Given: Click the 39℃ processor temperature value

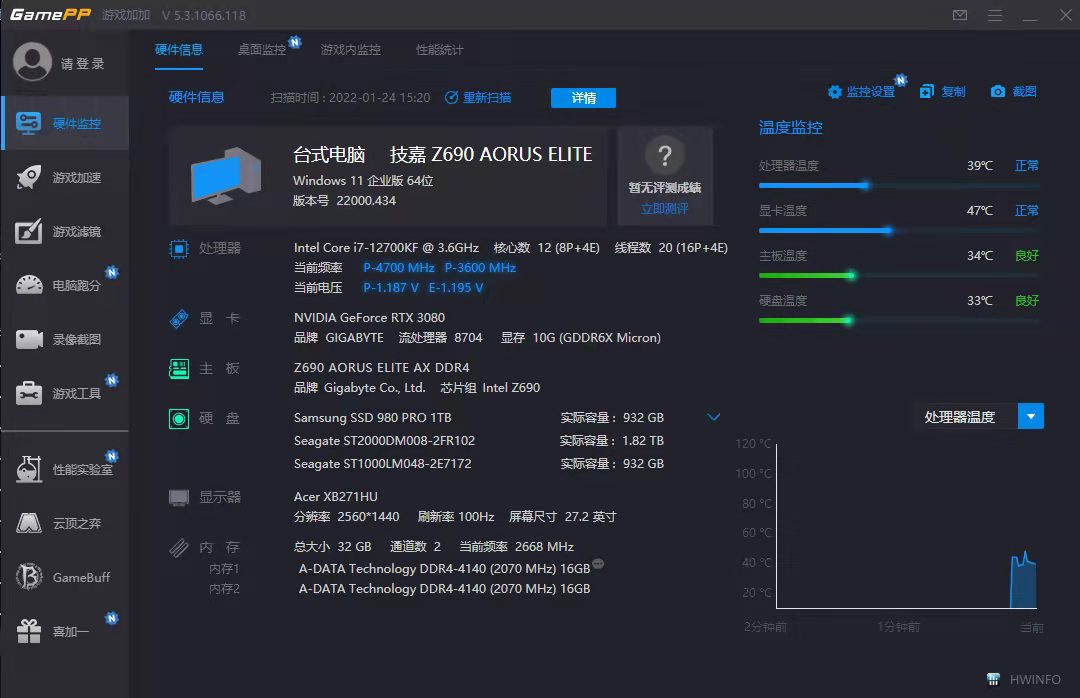Looking at the screenshot, I should [x=979, y=165].
